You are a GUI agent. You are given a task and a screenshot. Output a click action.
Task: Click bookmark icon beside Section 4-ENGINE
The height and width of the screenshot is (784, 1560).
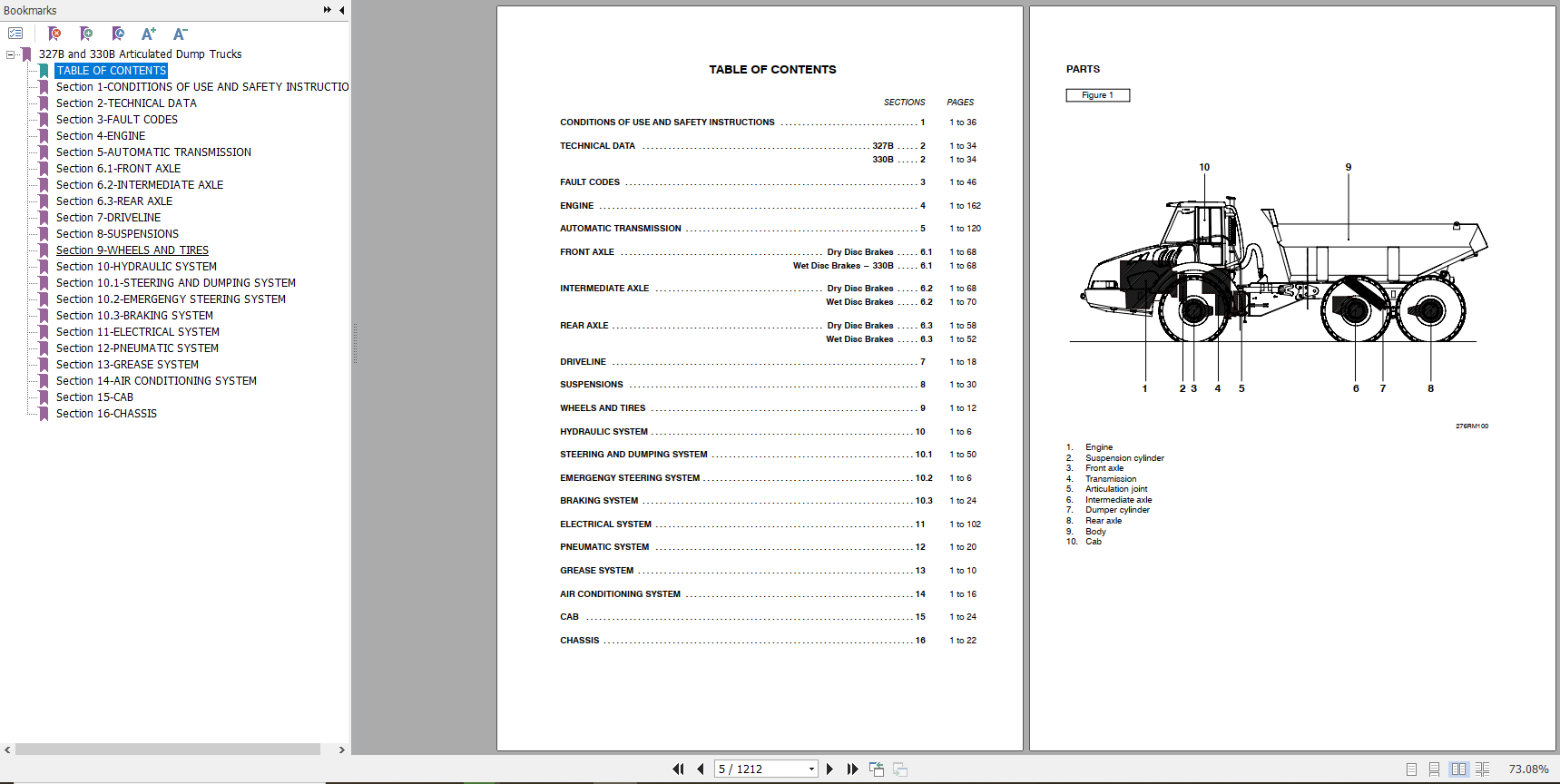tap(44, 136)
